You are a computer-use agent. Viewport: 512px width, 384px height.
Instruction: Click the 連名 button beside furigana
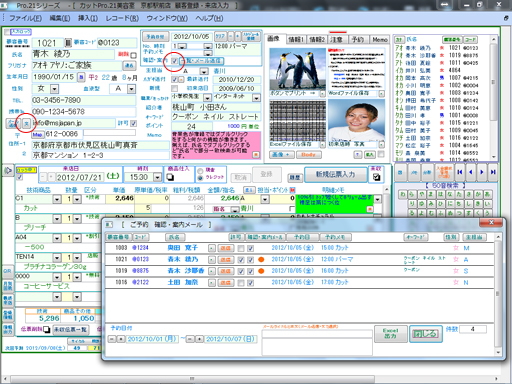point(129,66)
